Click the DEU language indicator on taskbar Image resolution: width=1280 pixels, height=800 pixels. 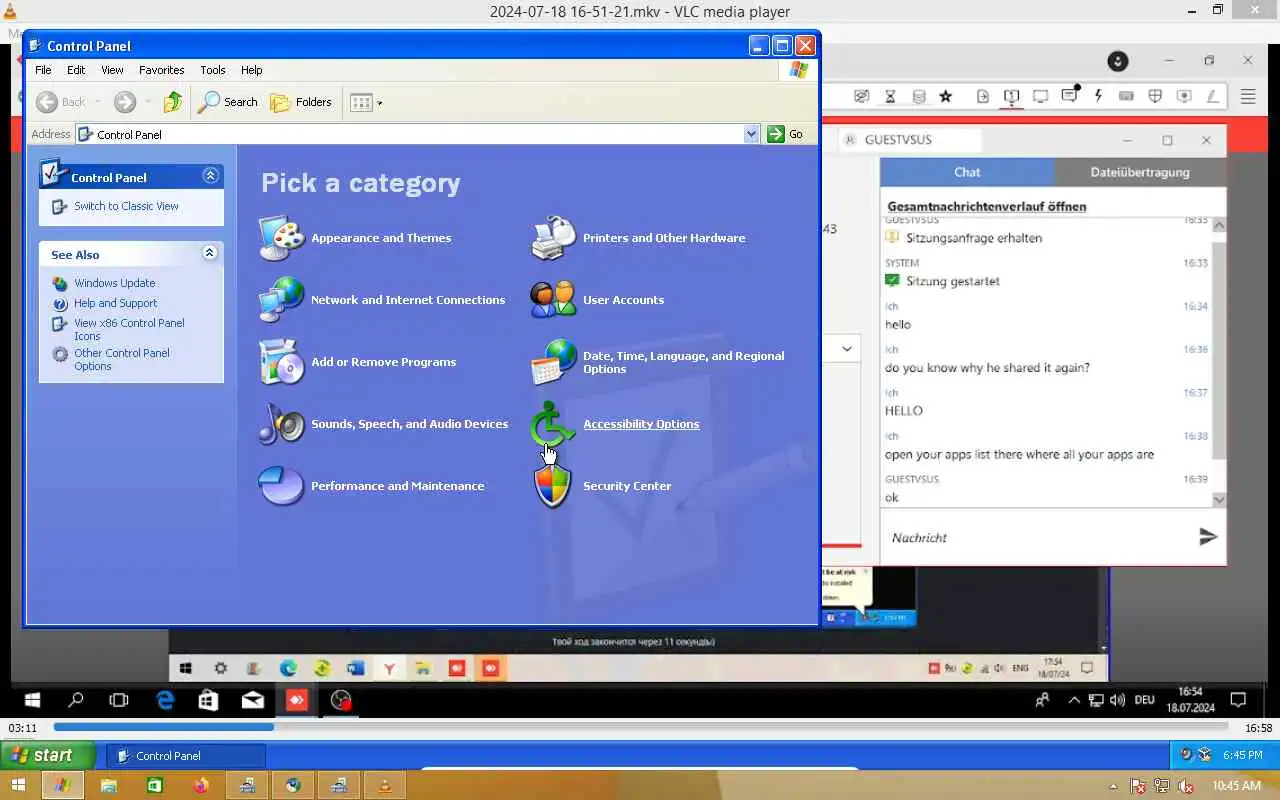click(1145, 701)
